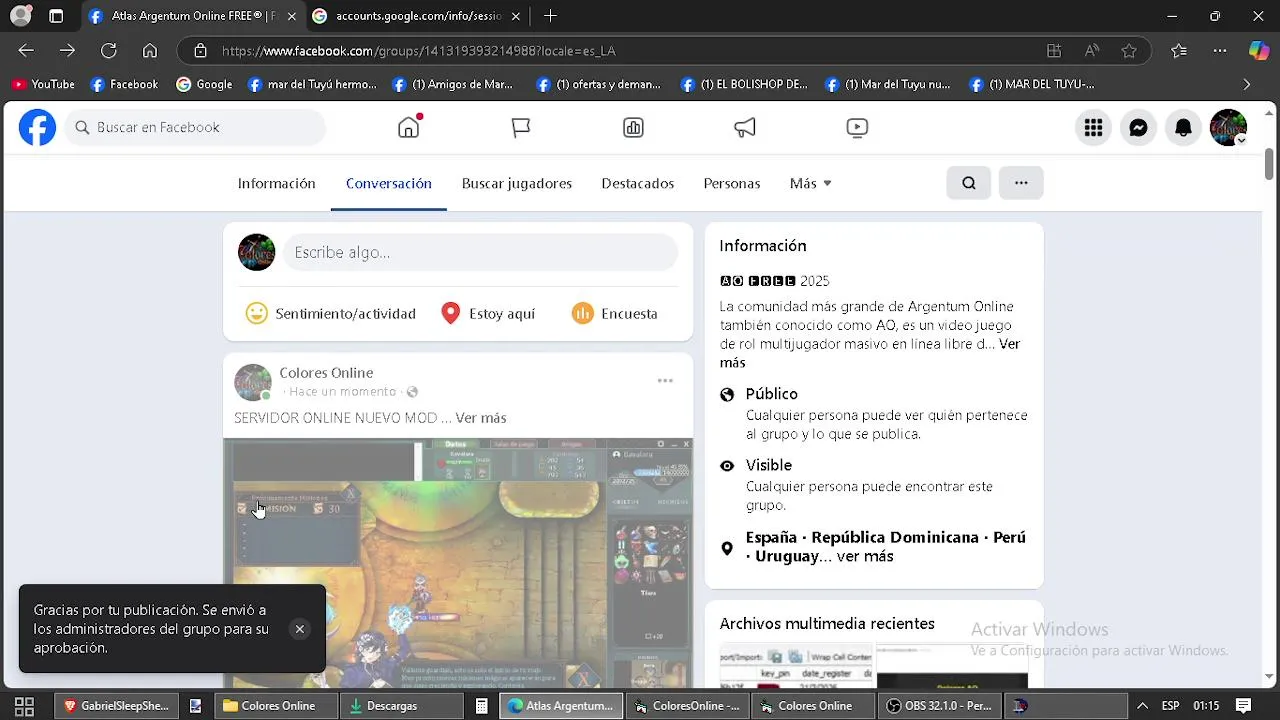Image resolution: width=1280 pixels, height=720 pixels.
Task: Switch to the accounts.google.com browser tab
Action: pyautogui.click(x=418, y=16)
